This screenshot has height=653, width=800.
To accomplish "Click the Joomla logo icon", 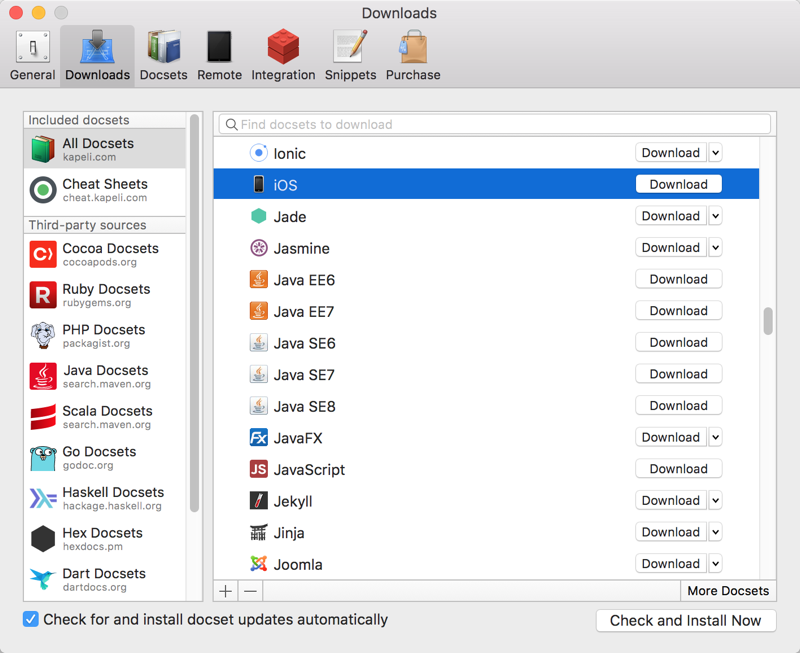I will (x=259, y=564).
